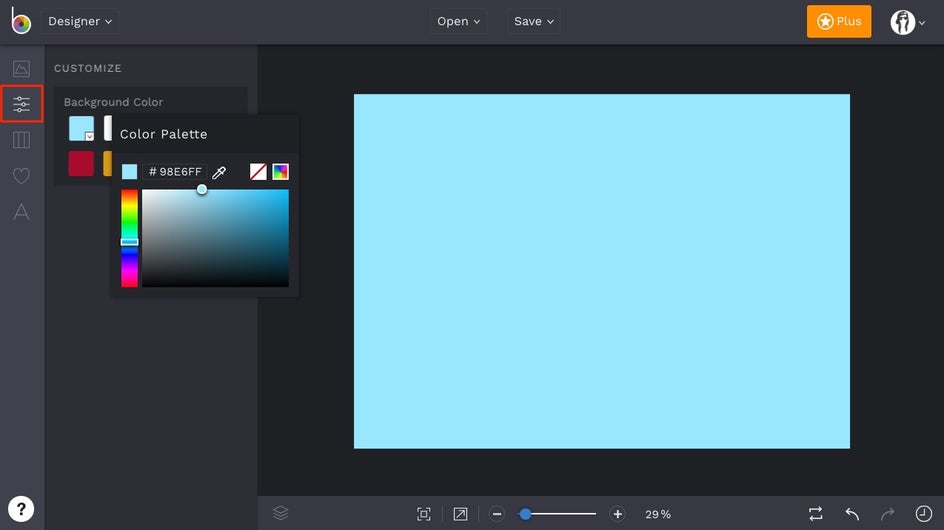Open the Image Manager sidebar icon
Viewport: 944px width, 530px height.
pos(21,69)
